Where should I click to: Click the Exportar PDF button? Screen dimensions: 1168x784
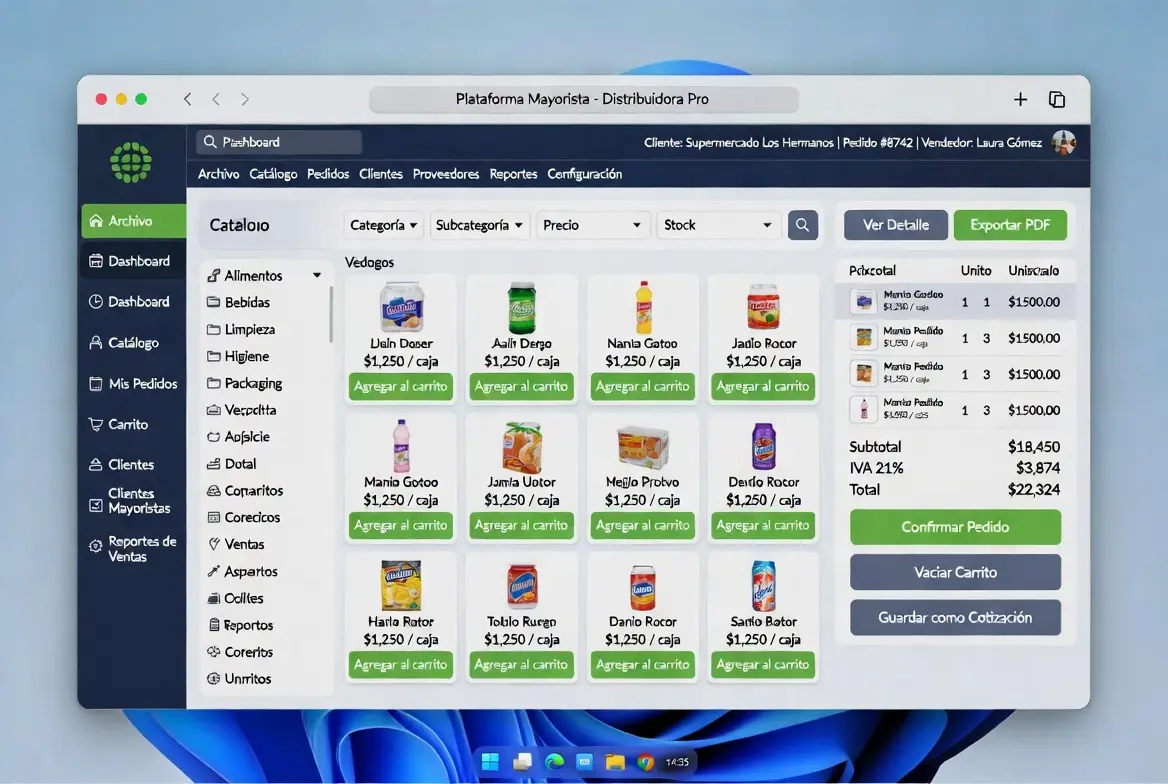coord(1010,225)
